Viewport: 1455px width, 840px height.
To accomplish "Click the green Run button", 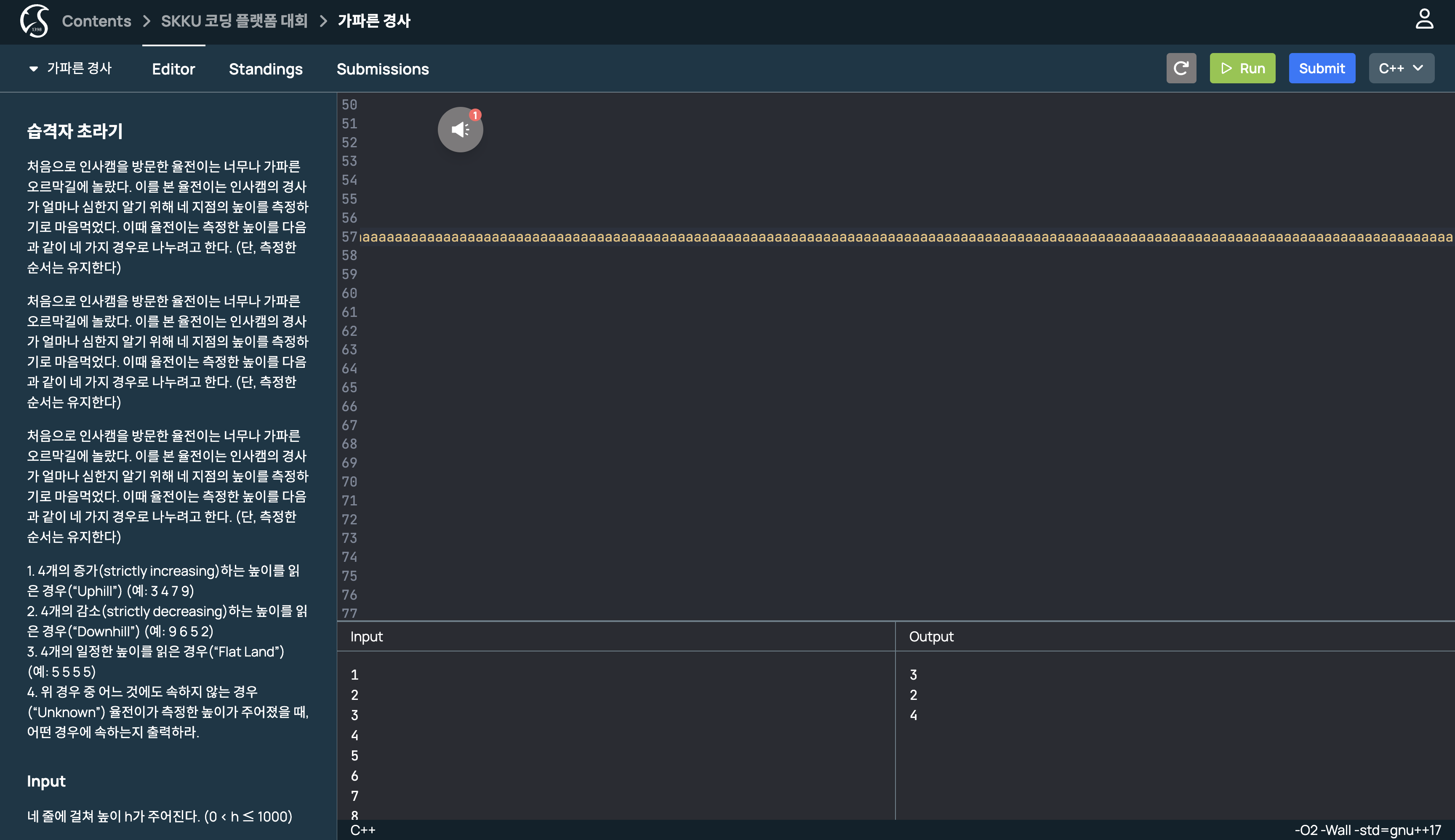I will click(x=1242, y=67).
